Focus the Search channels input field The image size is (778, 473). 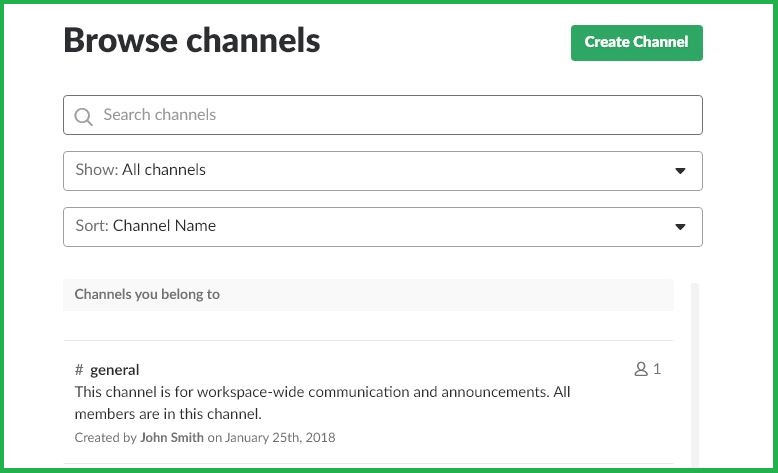(383, 115)
